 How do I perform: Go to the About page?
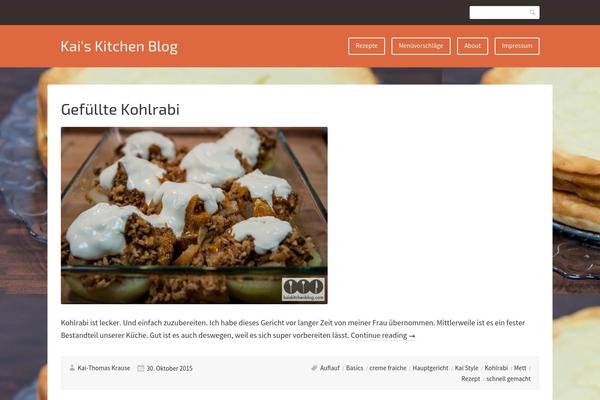click(472, 46)
